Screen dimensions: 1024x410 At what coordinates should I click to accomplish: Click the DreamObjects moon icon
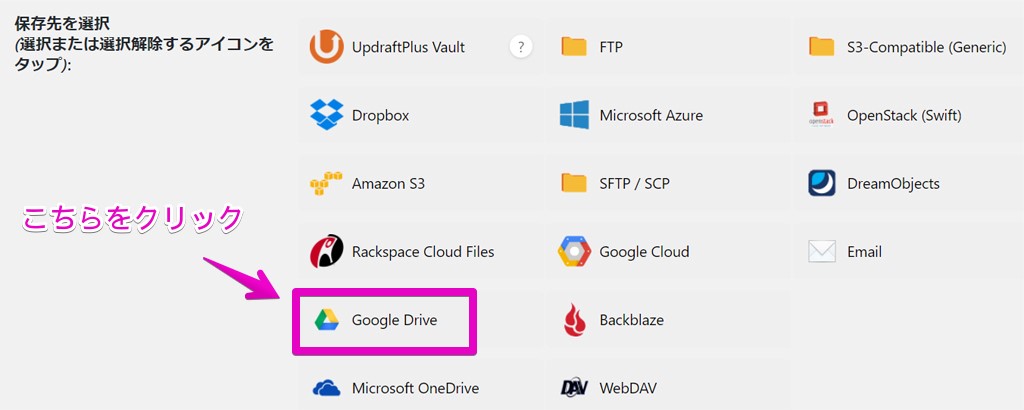click(821, 184)
